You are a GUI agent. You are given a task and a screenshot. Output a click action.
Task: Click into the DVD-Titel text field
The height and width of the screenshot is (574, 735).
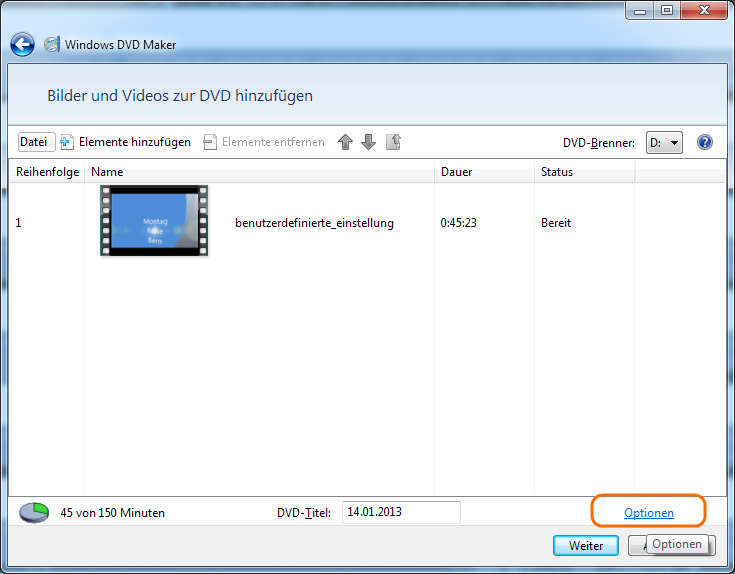pyautogui.click(x=401, y=512)
